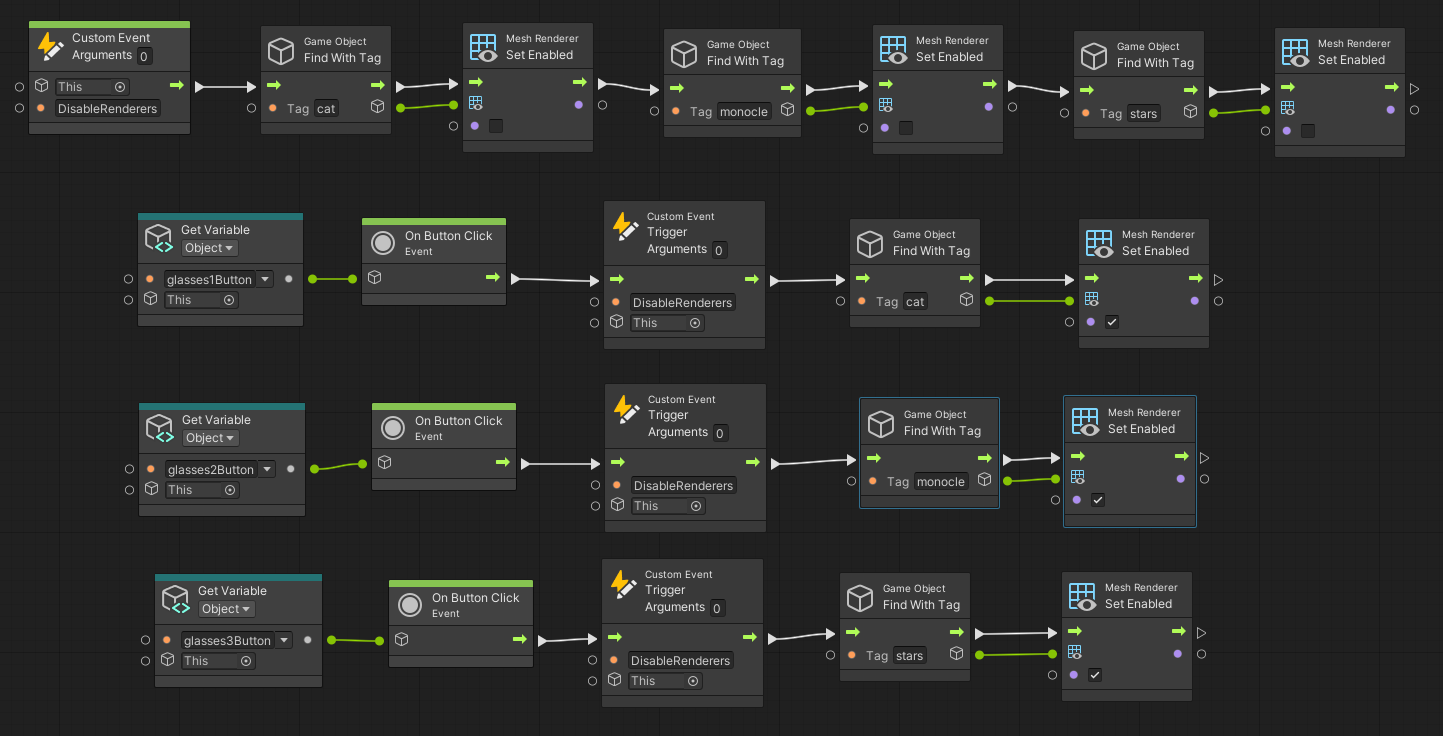Click the Arguments count field on the Custom Event node
The height and width of the screenshot is (736, 1443).
(144, 56)
